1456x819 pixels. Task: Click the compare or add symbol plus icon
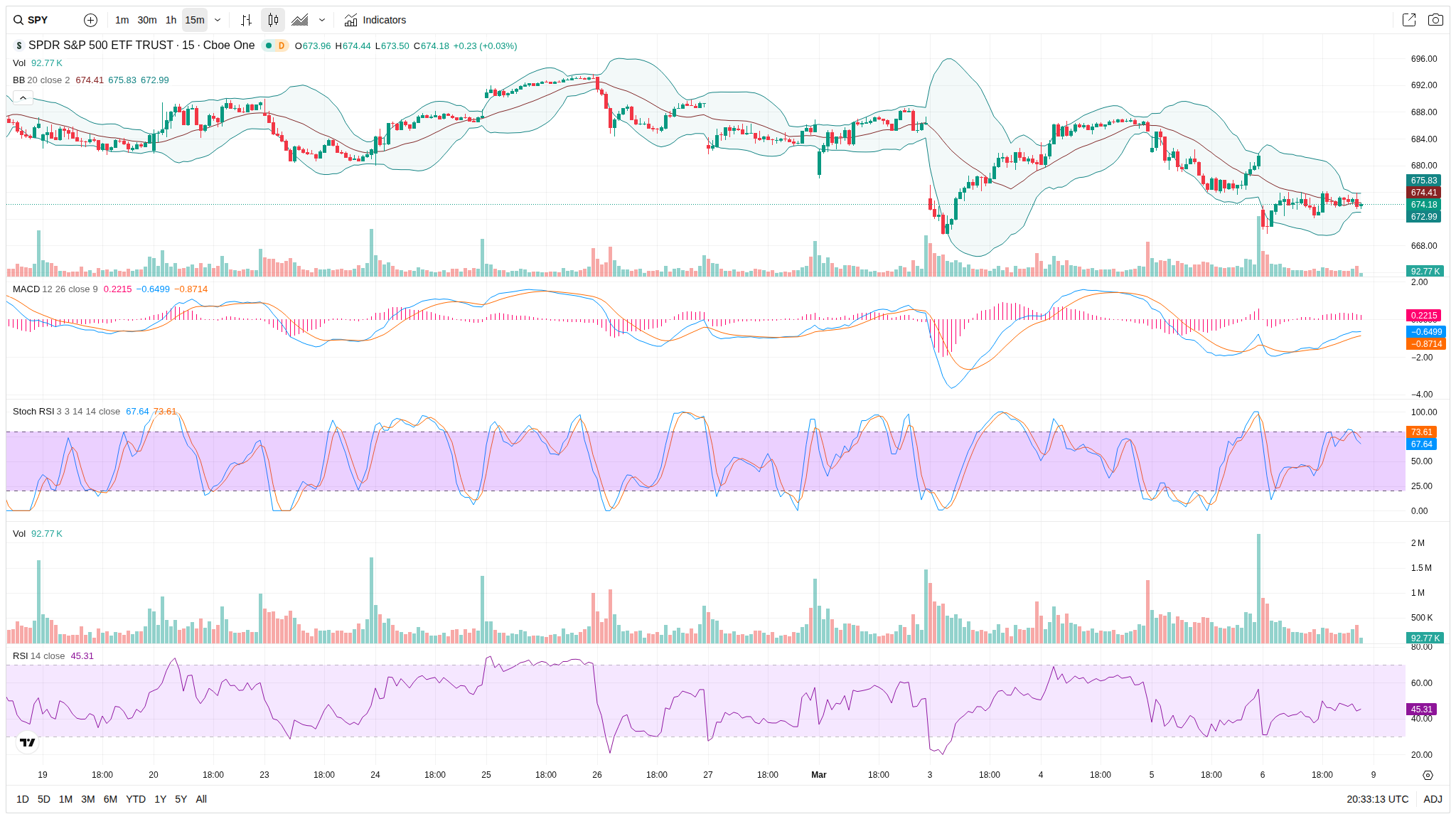click(x=90, y=20)
